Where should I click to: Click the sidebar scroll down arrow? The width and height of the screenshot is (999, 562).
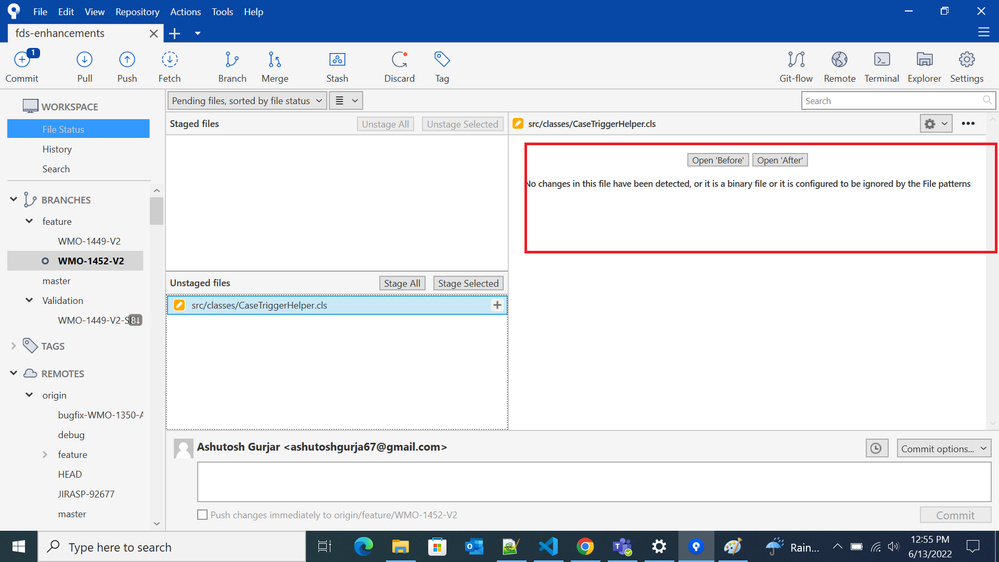[157, 524]
